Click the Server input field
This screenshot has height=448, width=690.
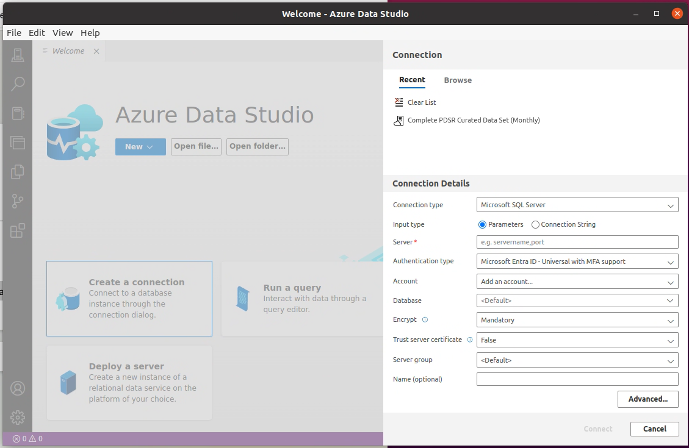577,242
